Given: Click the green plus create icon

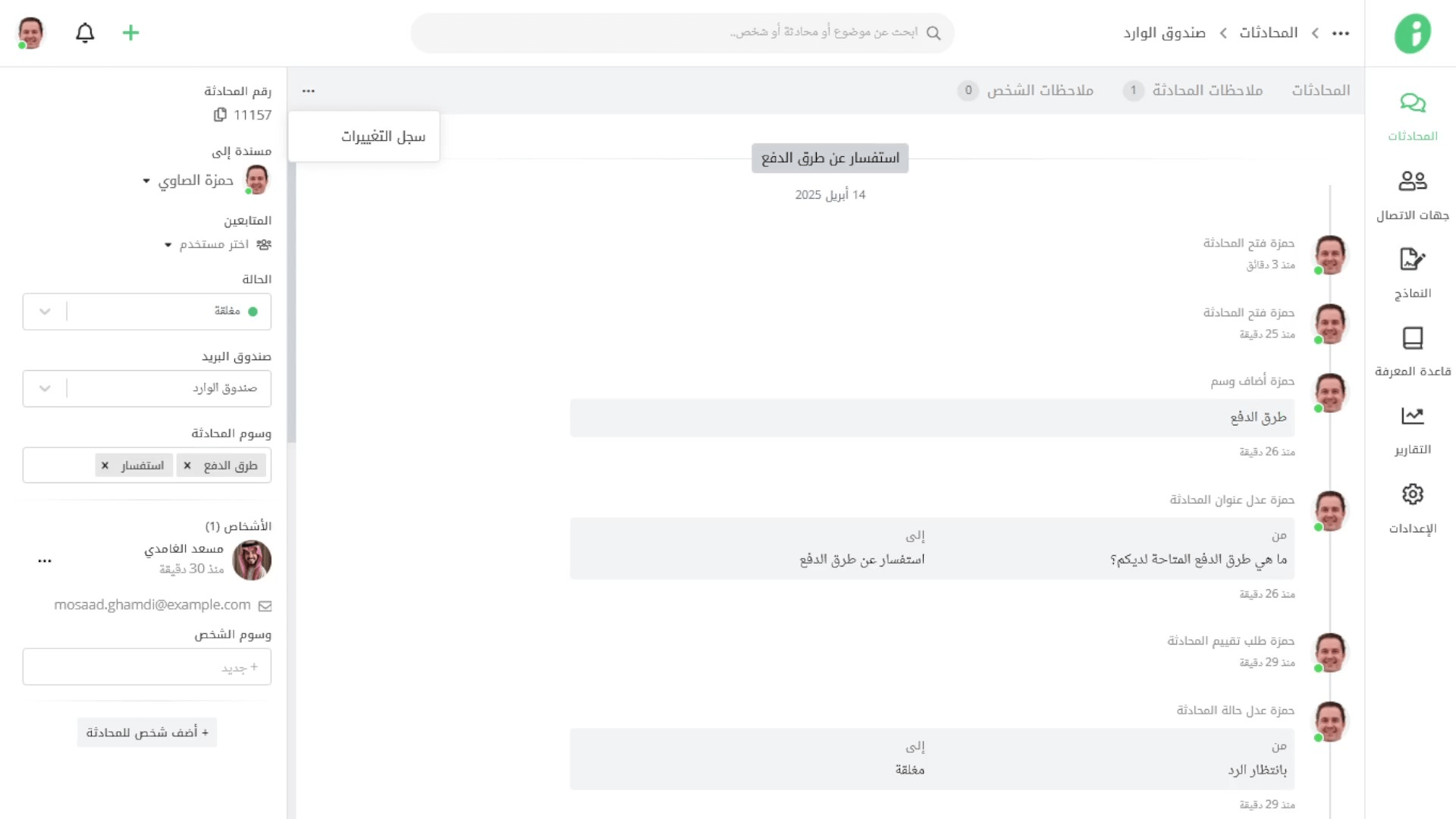Looking at the screenshot, I should (130, 33).
